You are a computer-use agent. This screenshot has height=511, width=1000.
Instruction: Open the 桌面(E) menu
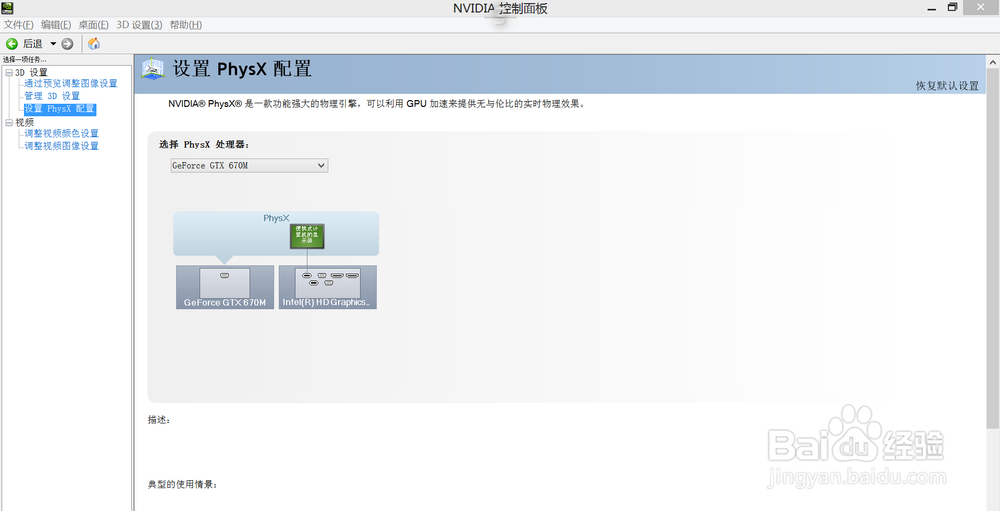coord(94,25)
